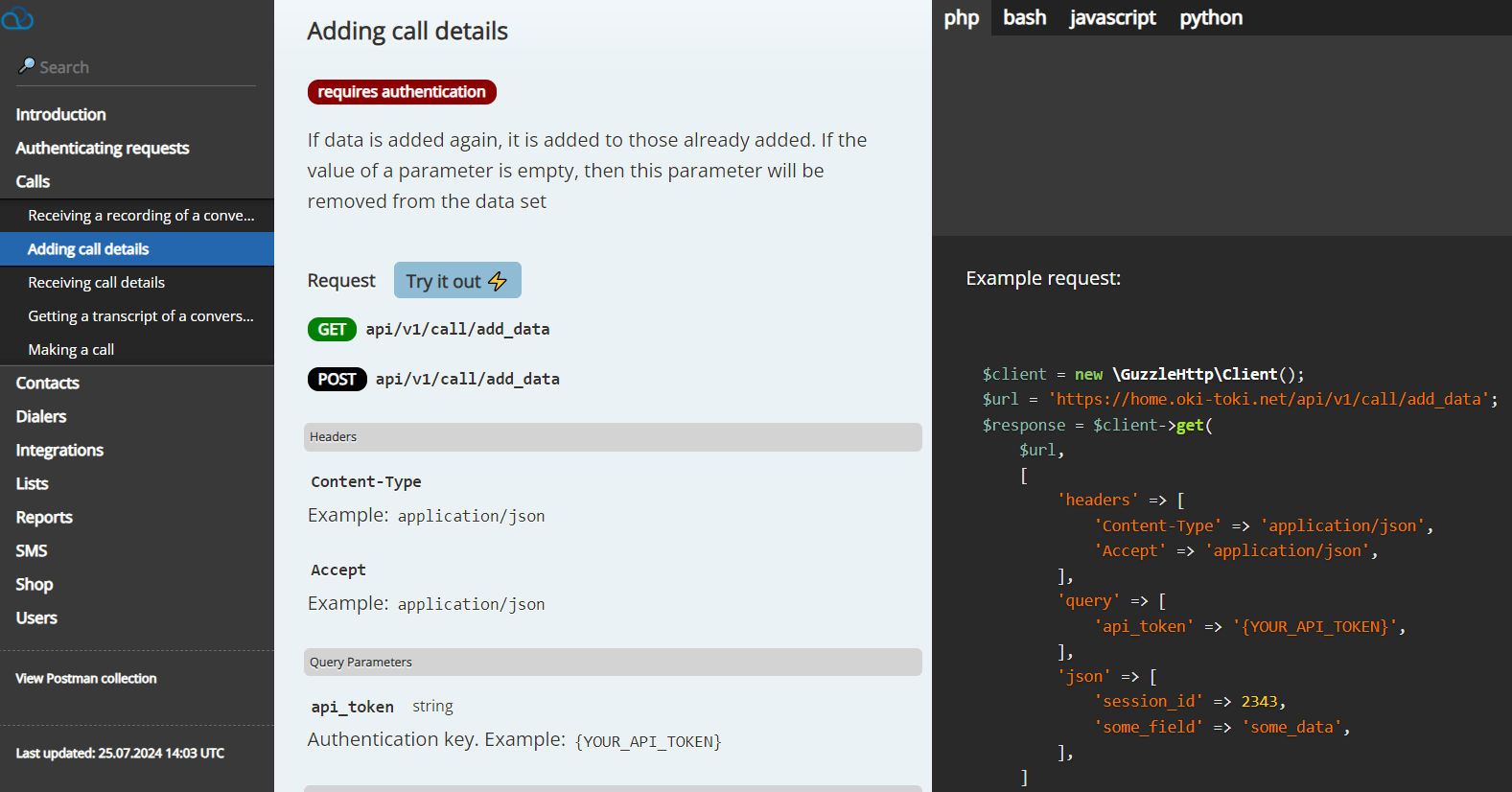
Task: Expand the Dialers sidebar section
Action: [x=41, y=416]
